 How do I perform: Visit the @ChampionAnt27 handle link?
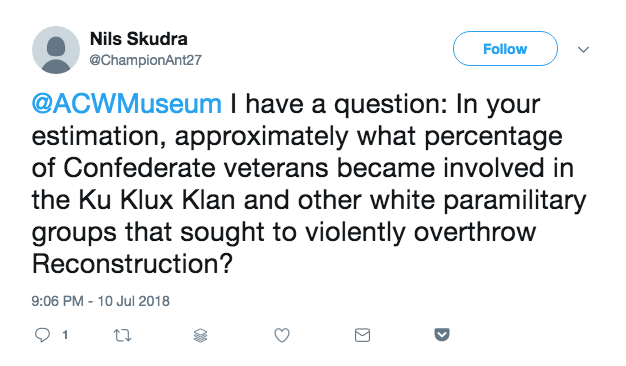(x=145, y=60)
